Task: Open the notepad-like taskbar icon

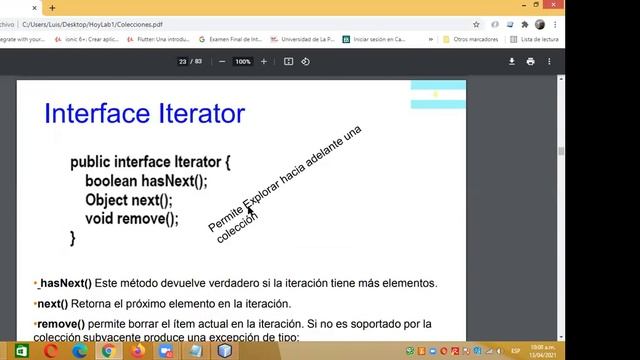Action: (196, 351)
